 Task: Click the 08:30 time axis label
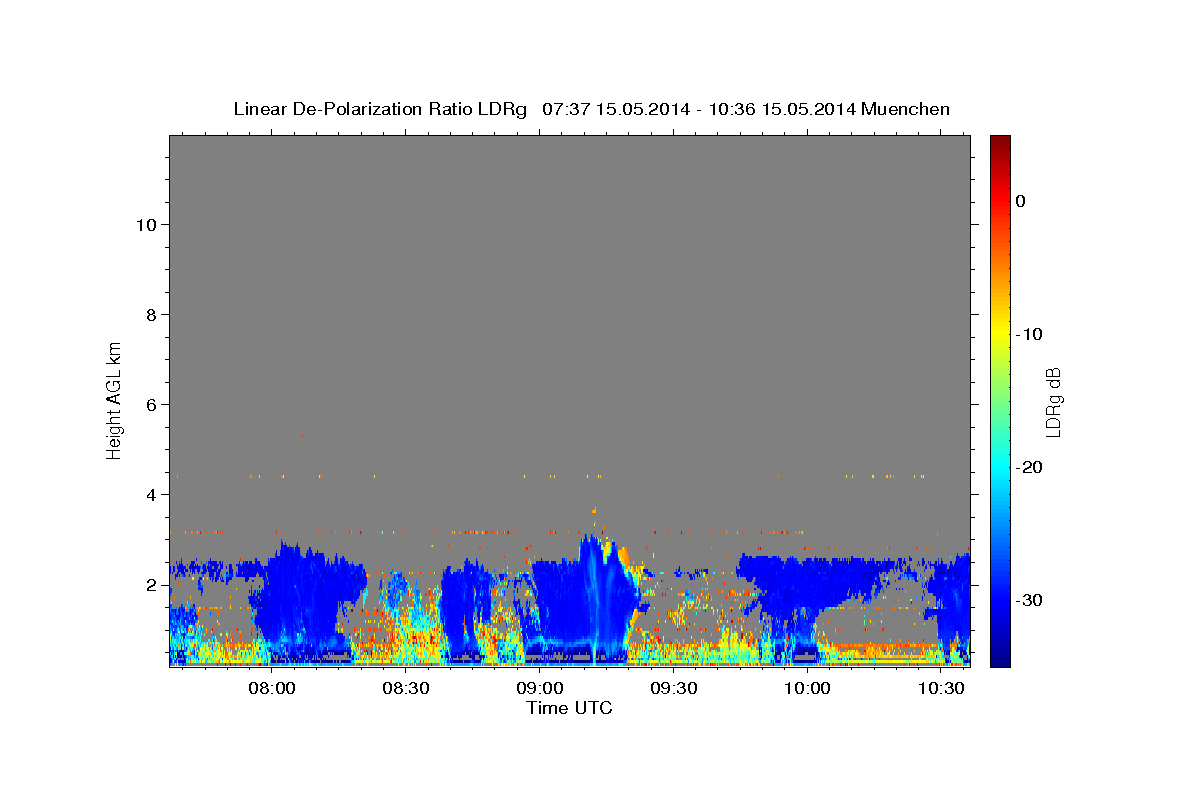coord(405,688)
